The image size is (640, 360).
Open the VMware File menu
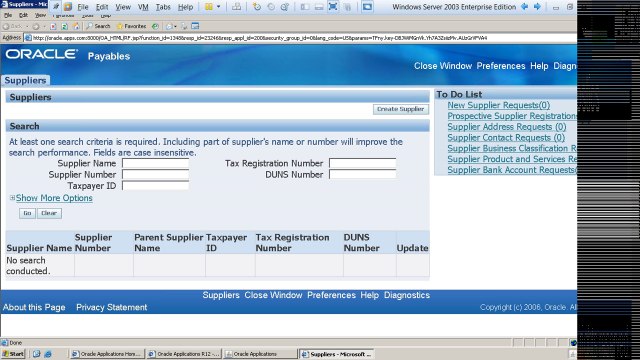(x=83, y=7)
